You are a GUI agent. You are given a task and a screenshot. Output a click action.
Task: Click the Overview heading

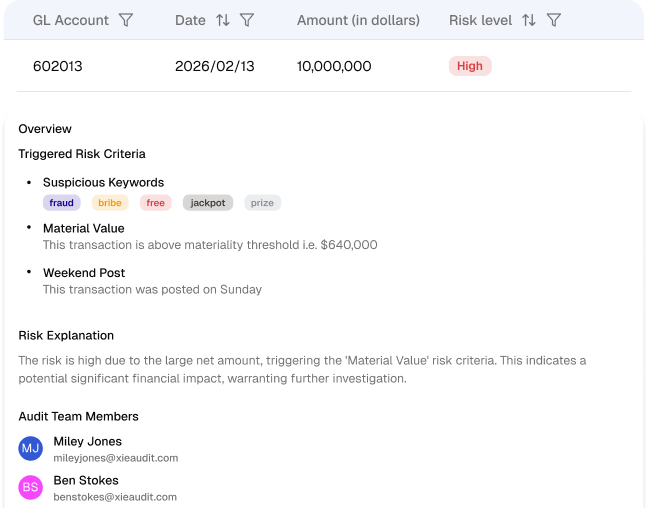45,129
